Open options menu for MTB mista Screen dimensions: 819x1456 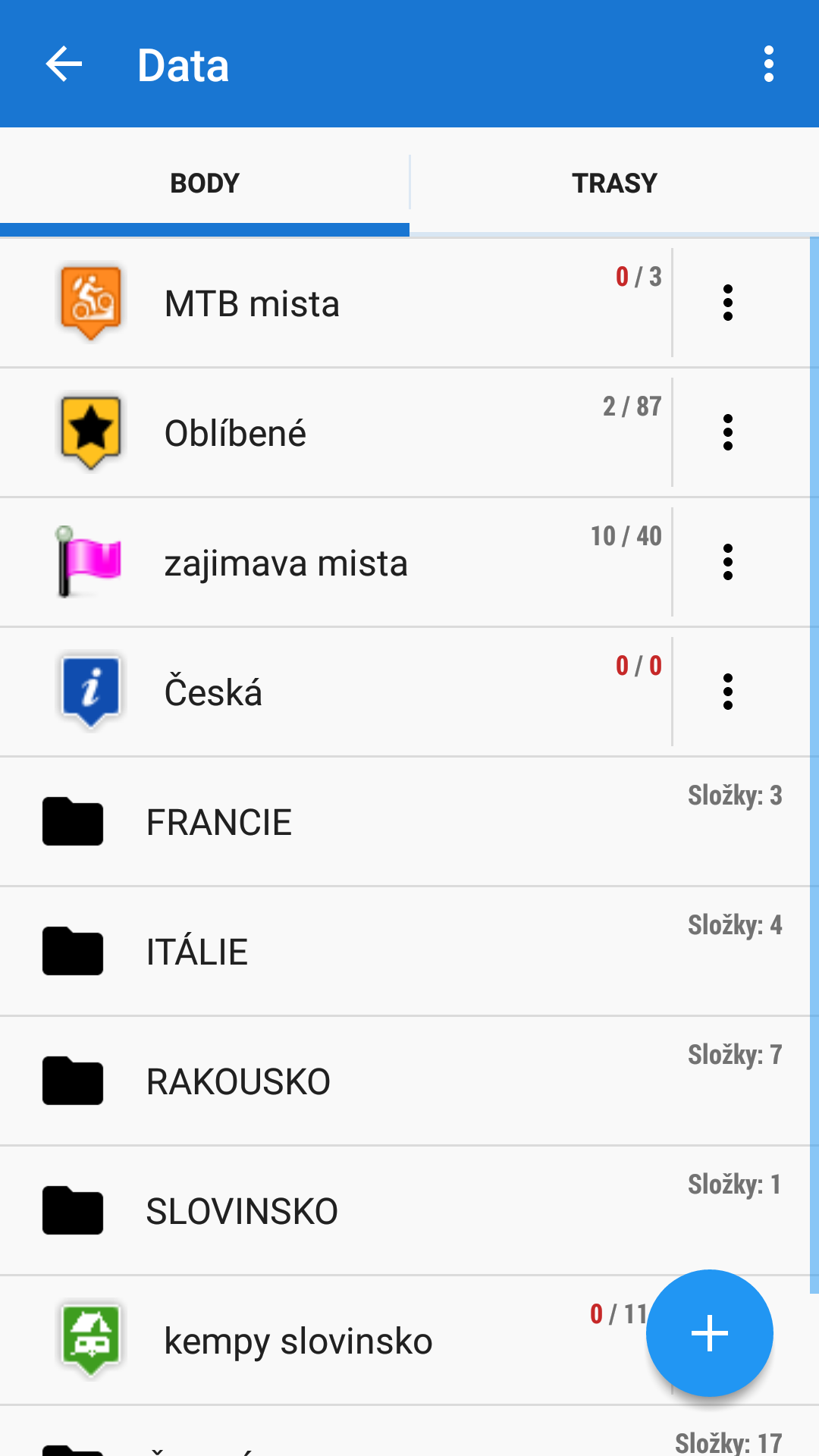coord(727,303)
